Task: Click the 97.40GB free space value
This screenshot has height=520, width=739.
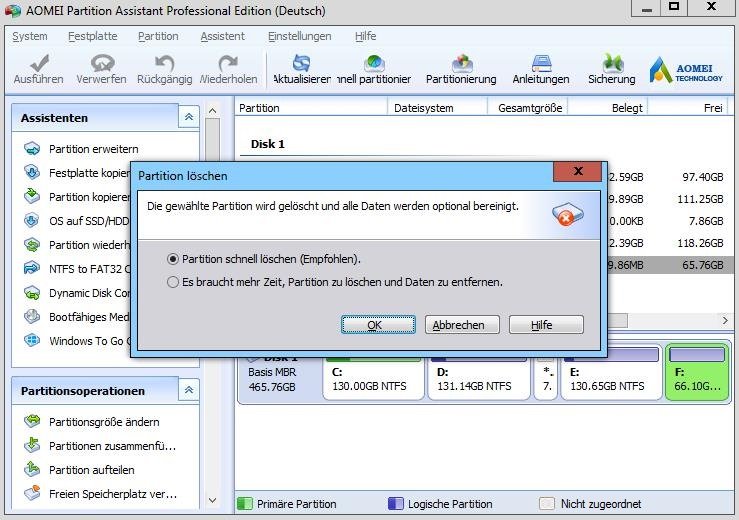Action: (703, 177)
